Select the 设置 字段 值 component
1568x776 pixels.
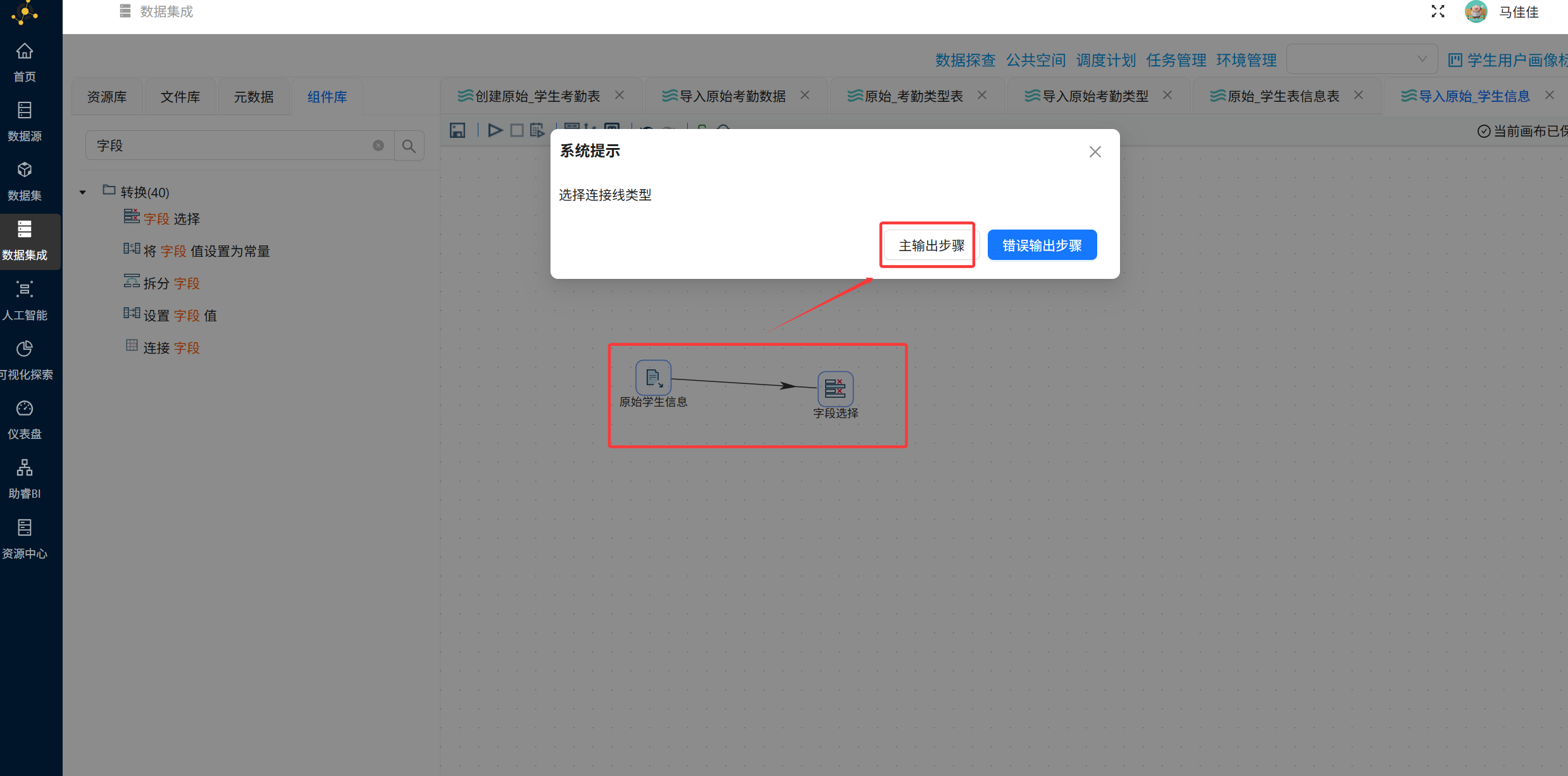170,315
